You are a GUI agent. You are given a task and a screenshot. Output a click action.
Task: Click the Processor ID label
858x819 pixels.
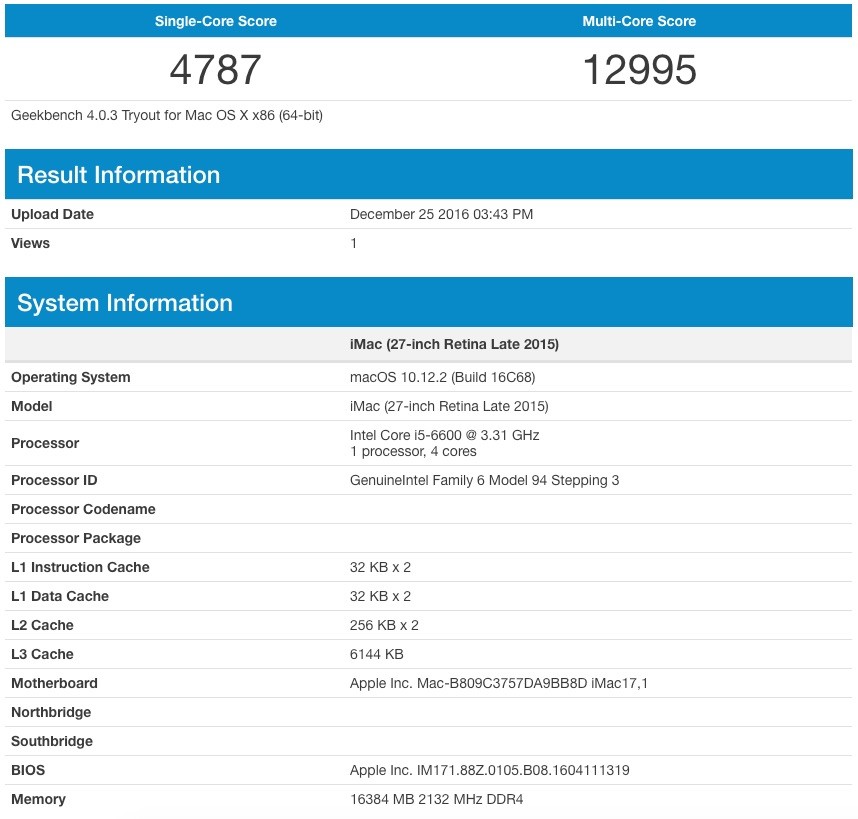[x=54, y=480]
